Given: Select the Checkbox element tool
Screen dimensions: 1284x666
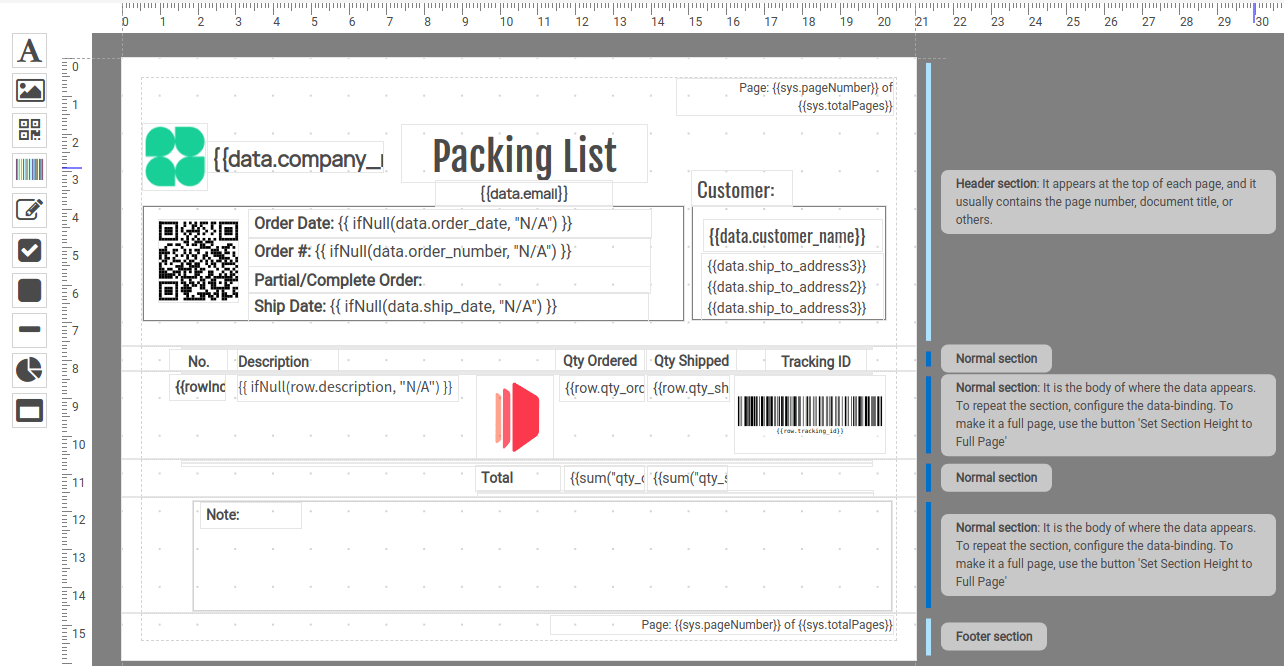Looking at the screenshot, I should tap(30, 250).
